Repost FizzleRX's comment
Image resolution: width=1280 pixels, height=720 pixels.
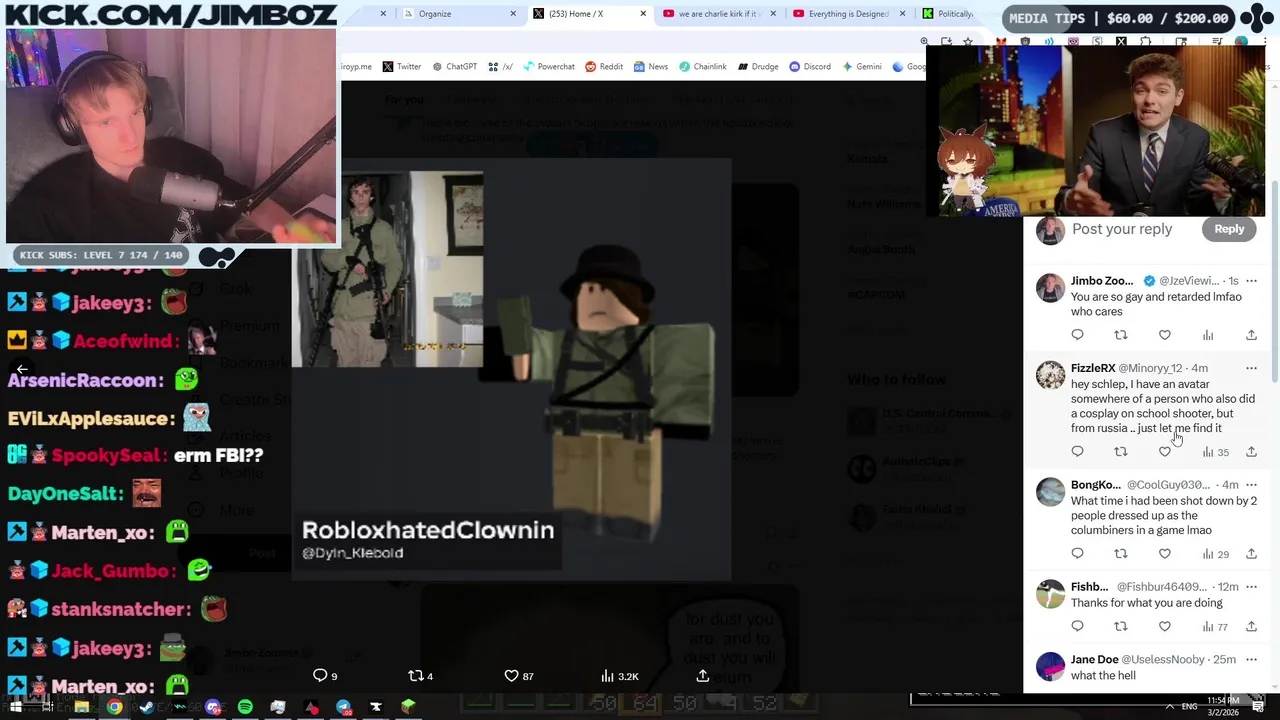pyautogui.click(x=1121, y=452)
